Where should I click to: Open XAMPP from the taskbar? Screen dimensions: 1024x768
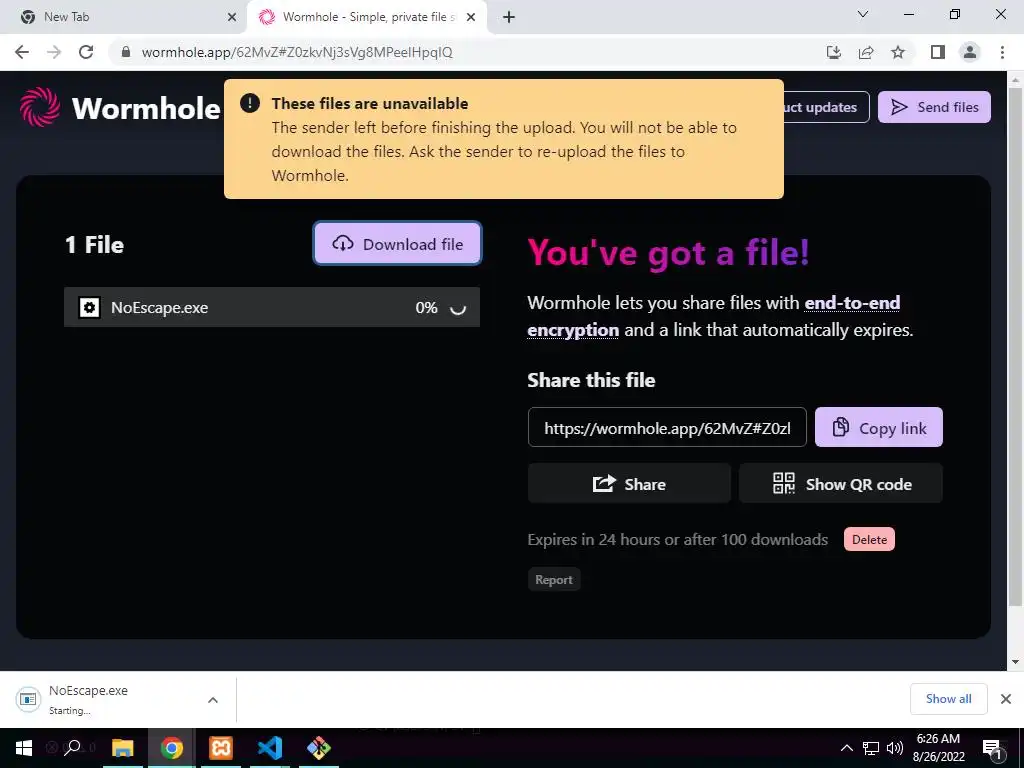[221, 748]
